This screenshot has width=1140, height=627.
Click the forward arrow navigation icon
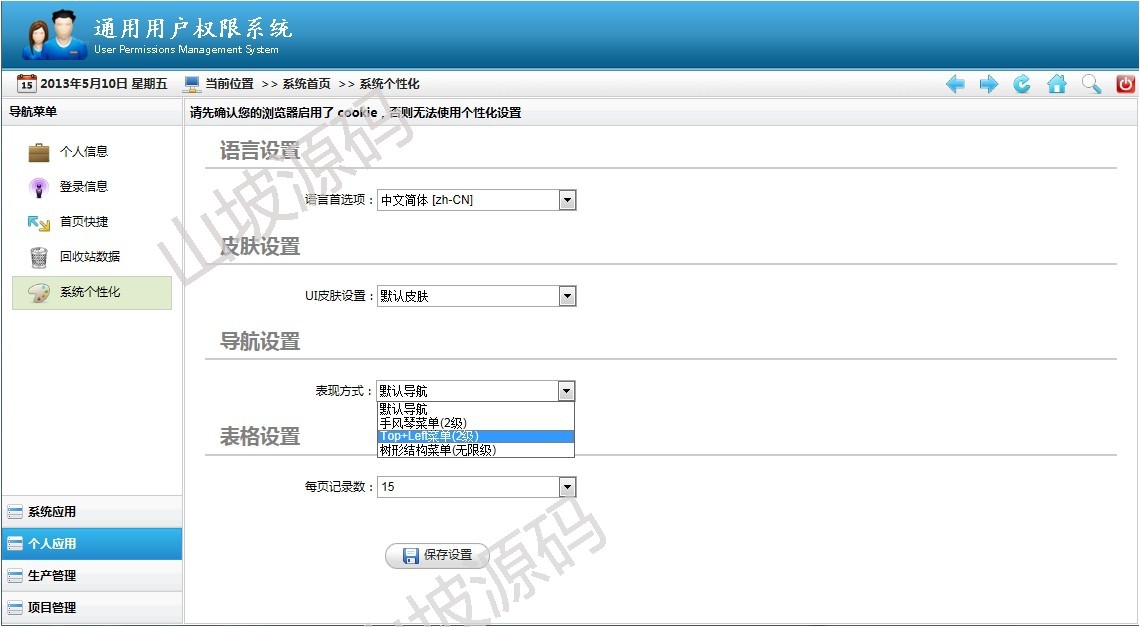989,84
